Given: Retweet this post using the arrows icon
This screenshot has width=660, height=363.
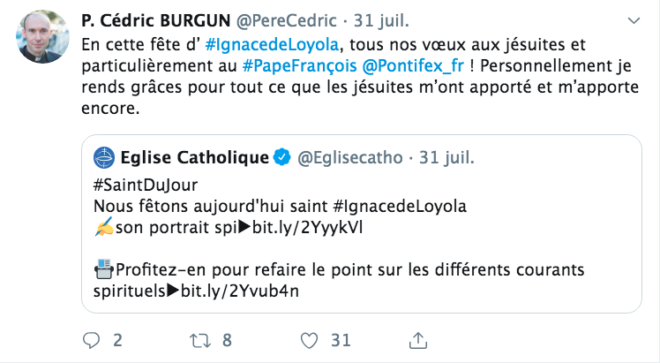Looking at the screenshot, I should coord(200,340).
